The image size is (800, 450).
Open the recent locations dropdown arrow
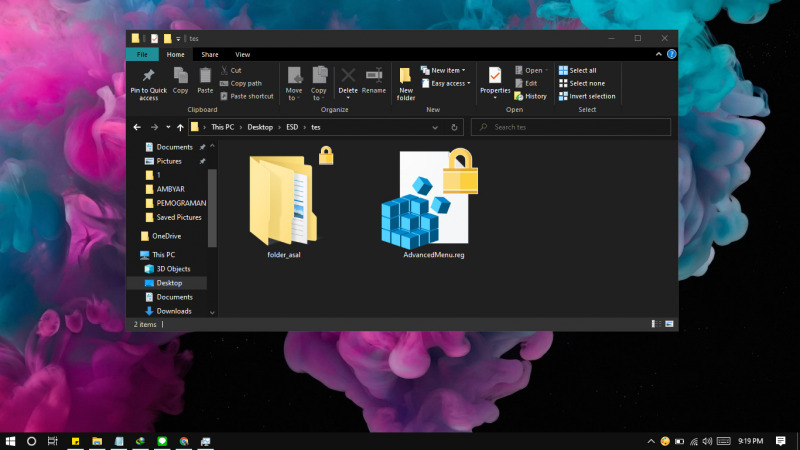click(x=168, y=127)
